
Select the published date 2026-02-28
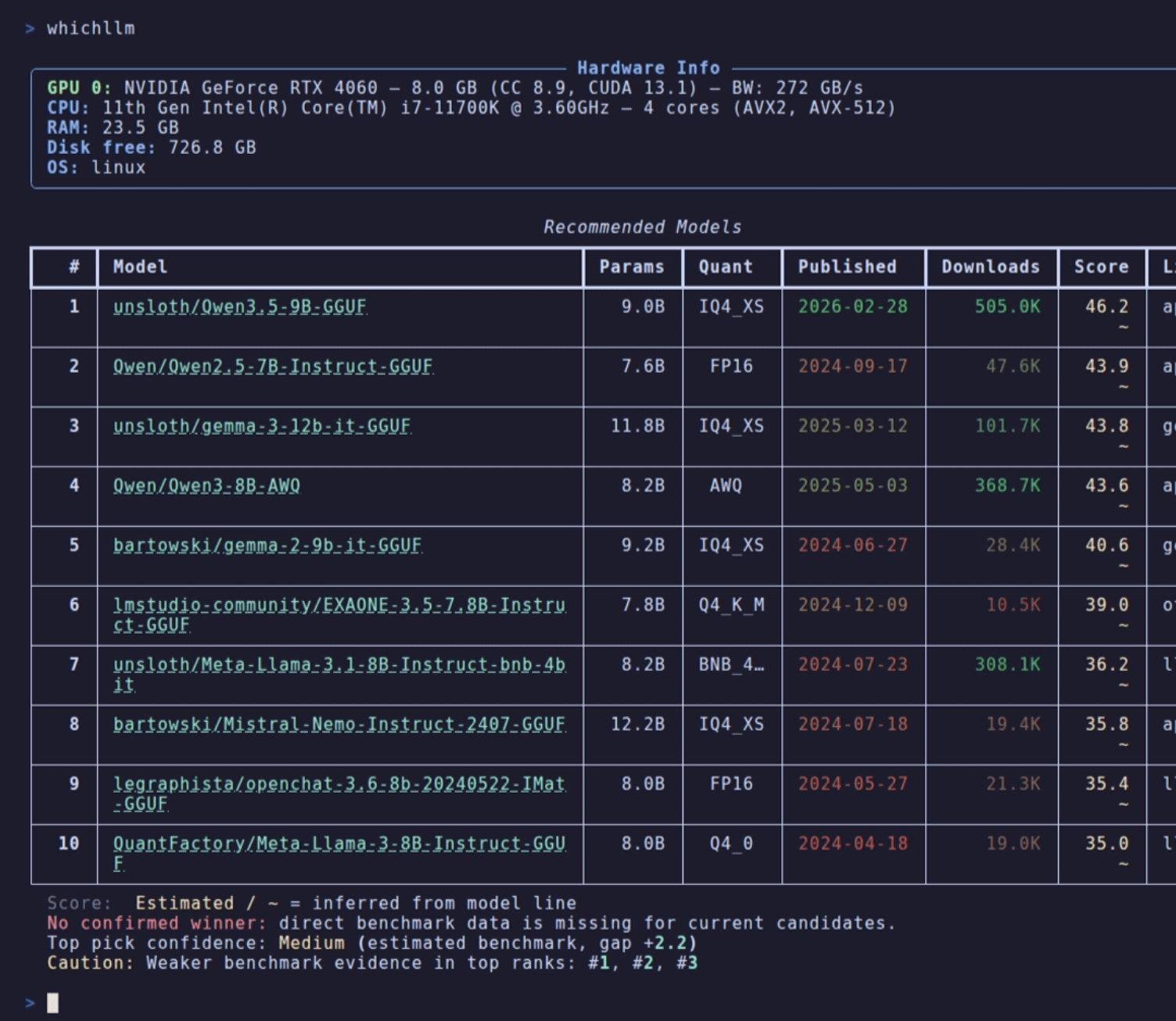pos(853,306)
